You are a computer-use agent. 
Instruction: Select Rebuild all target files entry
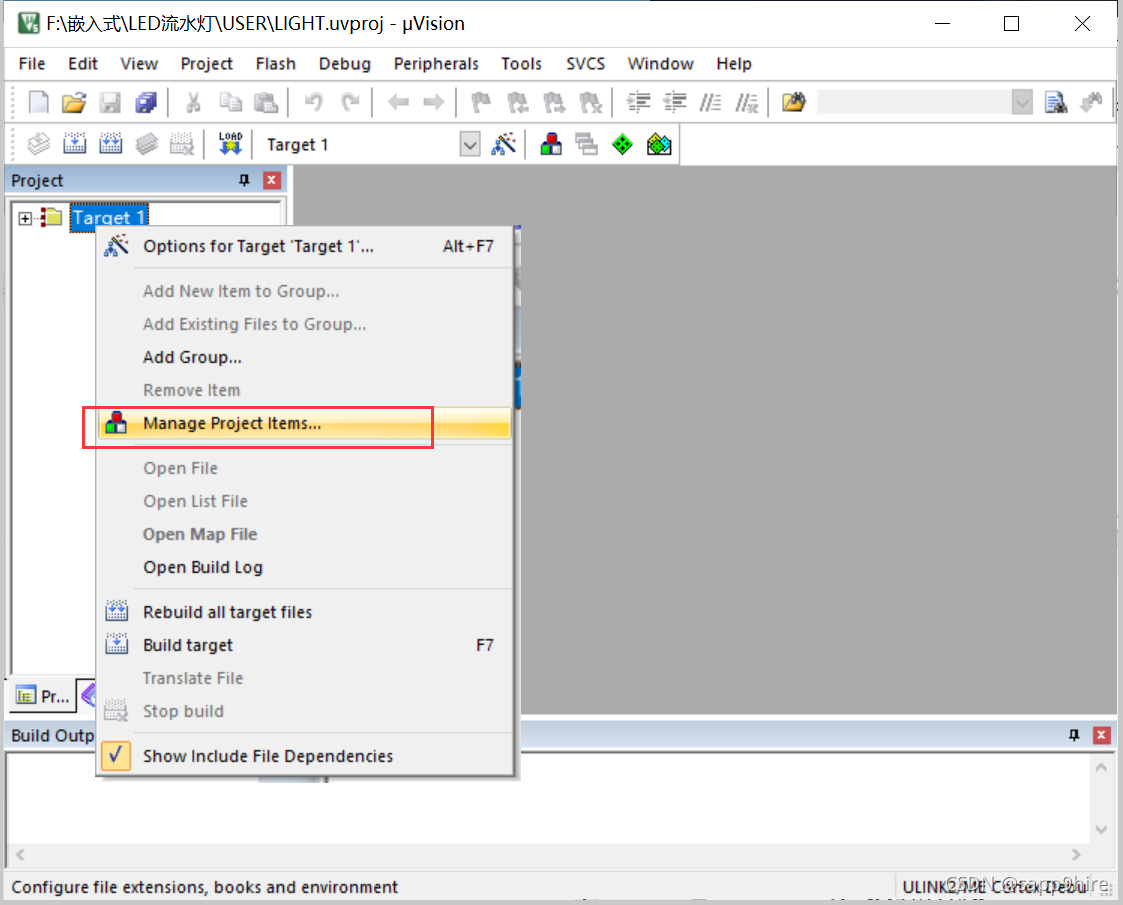(x=305, y=612)
